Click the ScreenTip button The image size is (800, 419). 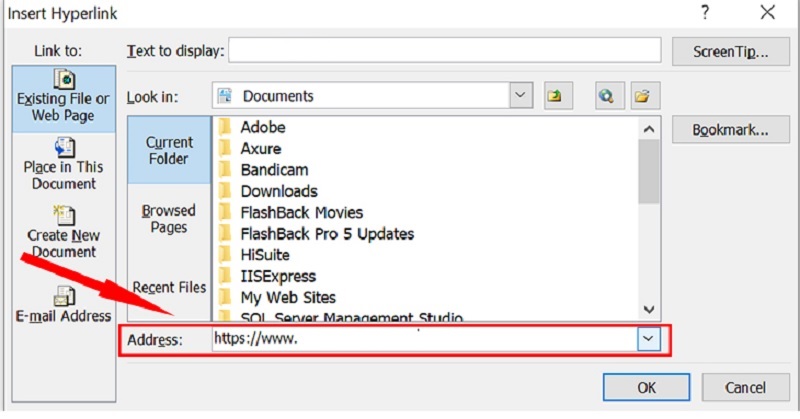click(x=731, y=52)
